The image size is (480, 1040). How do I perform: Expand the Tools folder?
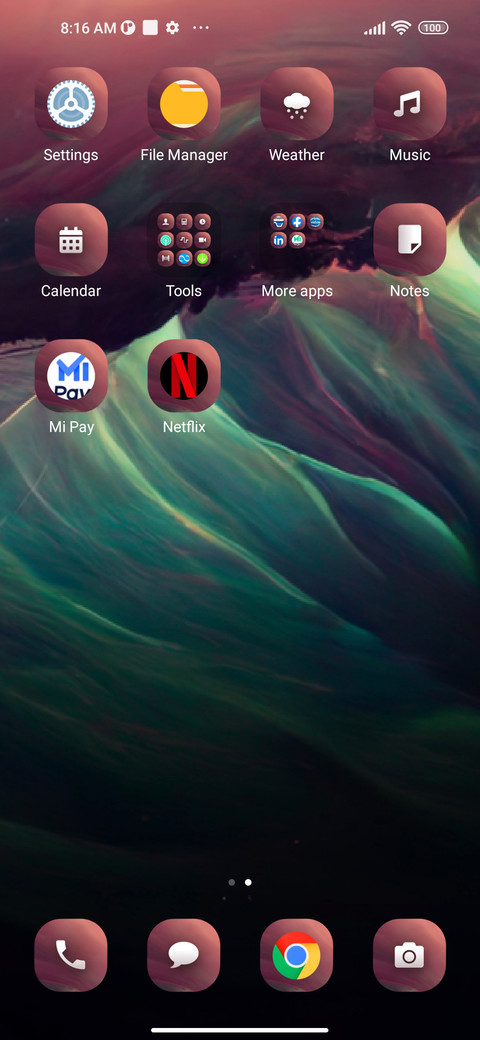[x=184, y=240]
